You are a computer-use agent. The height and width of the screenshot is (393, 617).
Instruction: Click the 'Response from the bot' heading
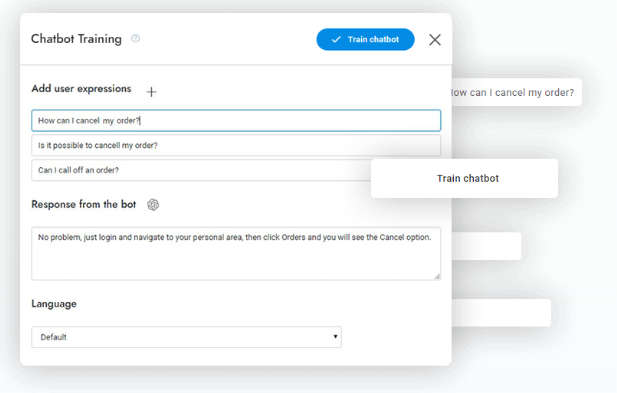point(84,204)
